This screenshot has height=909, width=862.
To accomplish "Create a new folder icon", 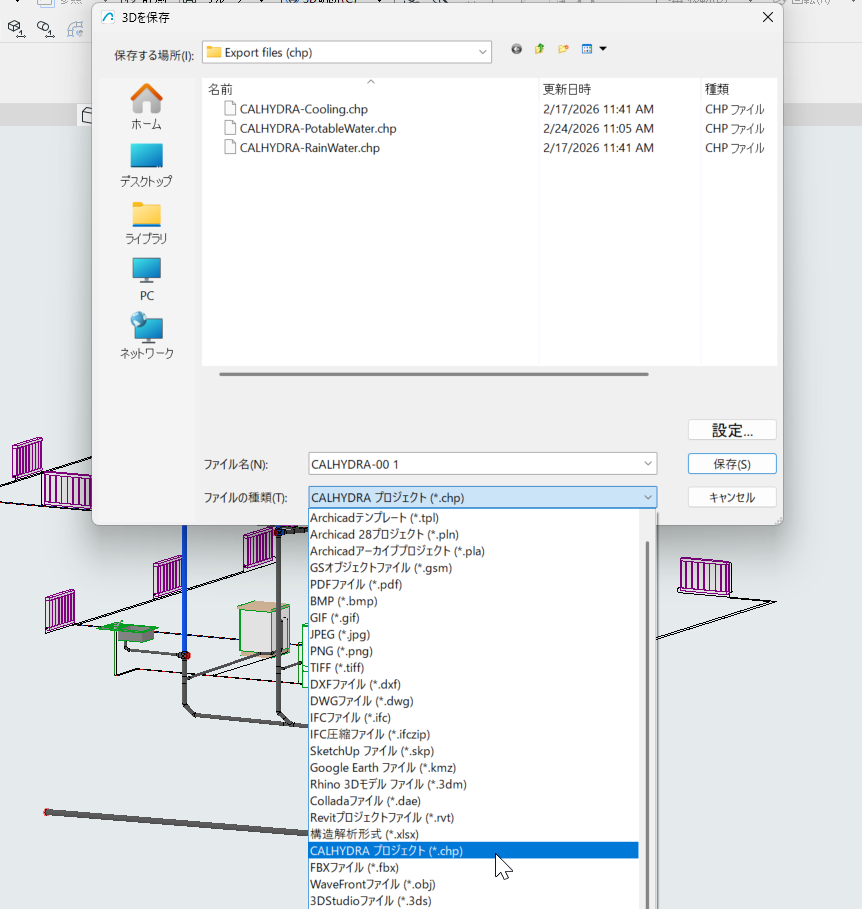I will (563, 49).
